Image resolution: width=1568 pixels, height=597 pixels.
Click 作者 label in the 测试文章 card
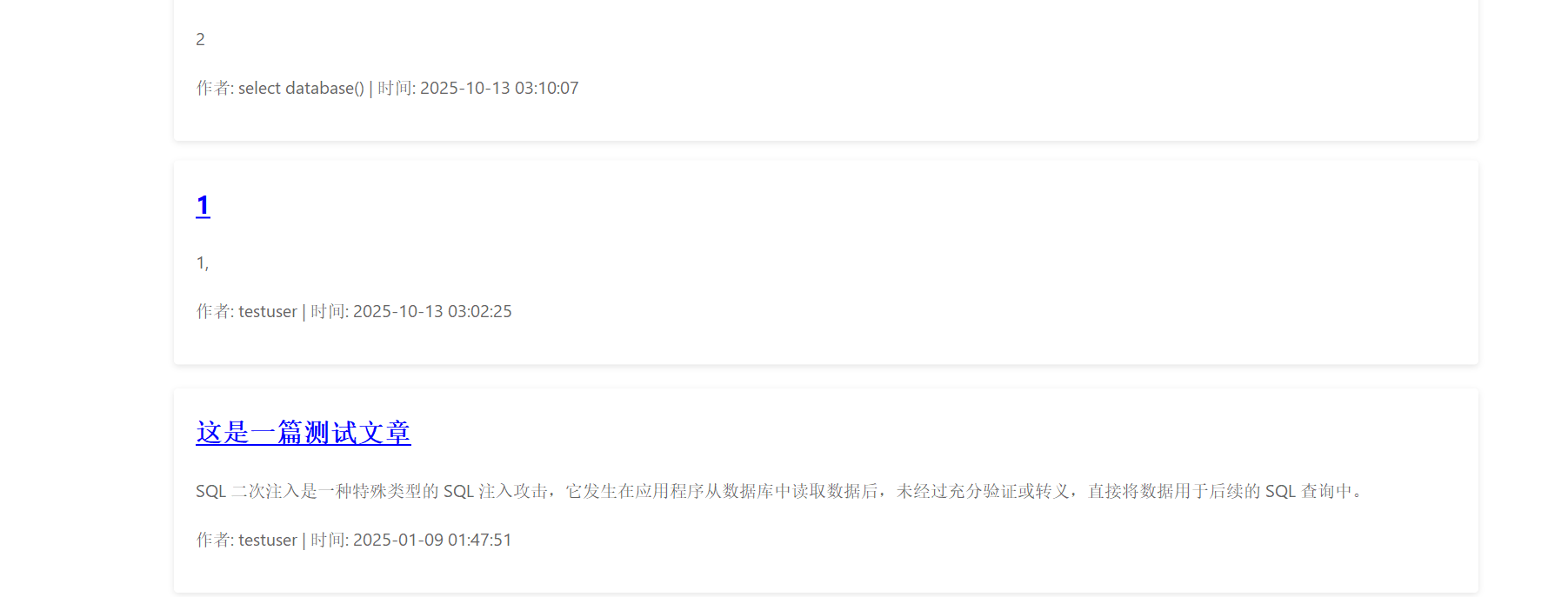click(x=213, y=540)
